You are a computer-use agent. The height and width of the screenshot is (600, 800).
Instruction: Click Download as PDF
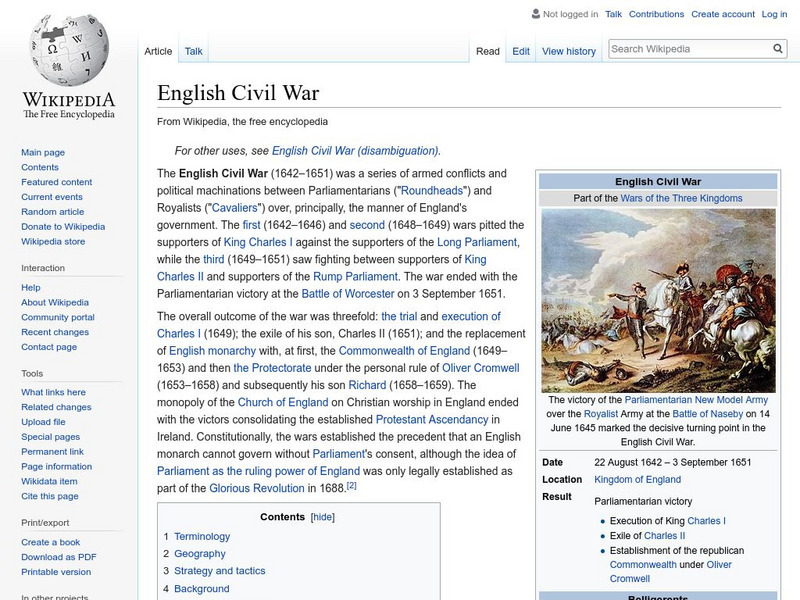[59, 557]
